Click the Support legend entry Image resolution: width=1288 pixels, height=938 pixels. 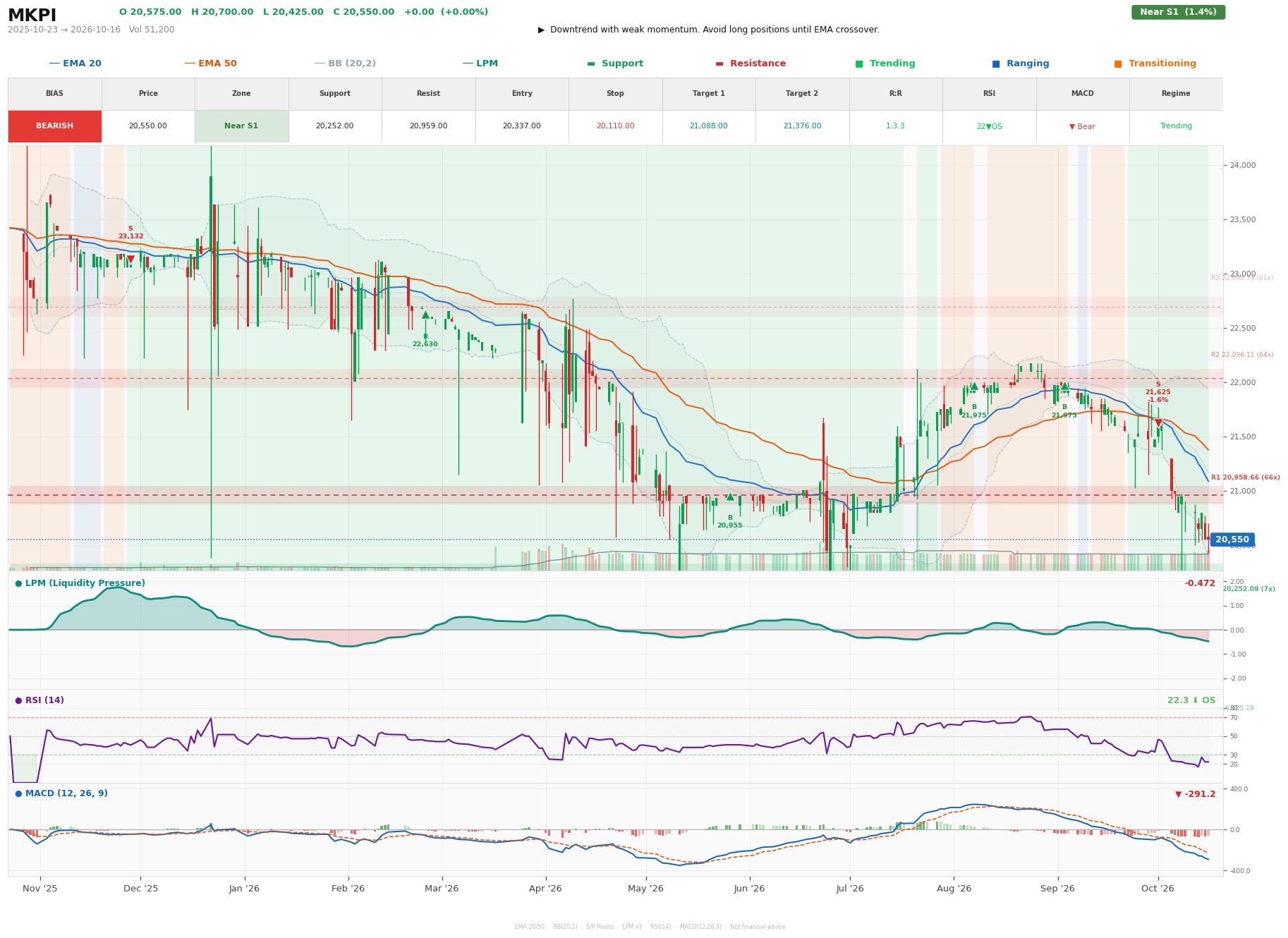(x=615, y=63)
